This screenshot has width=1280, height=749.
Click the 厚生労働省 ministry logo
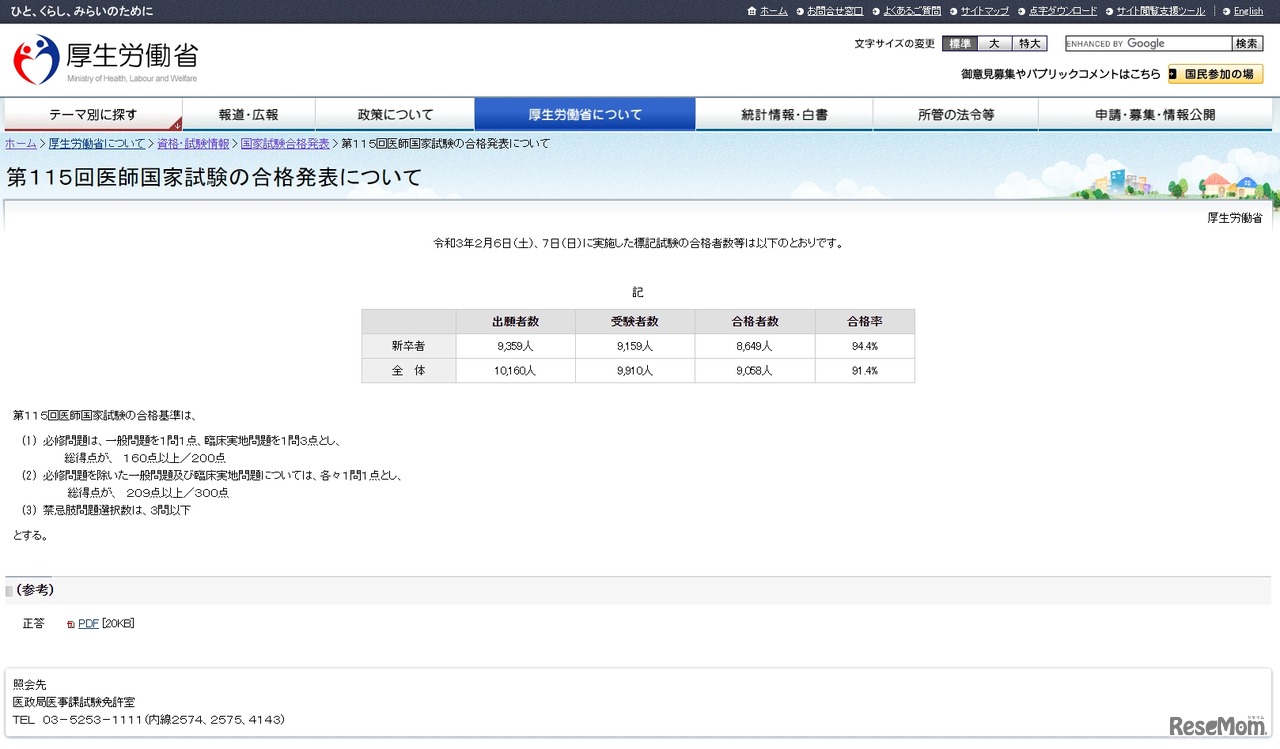coord(106,60)
